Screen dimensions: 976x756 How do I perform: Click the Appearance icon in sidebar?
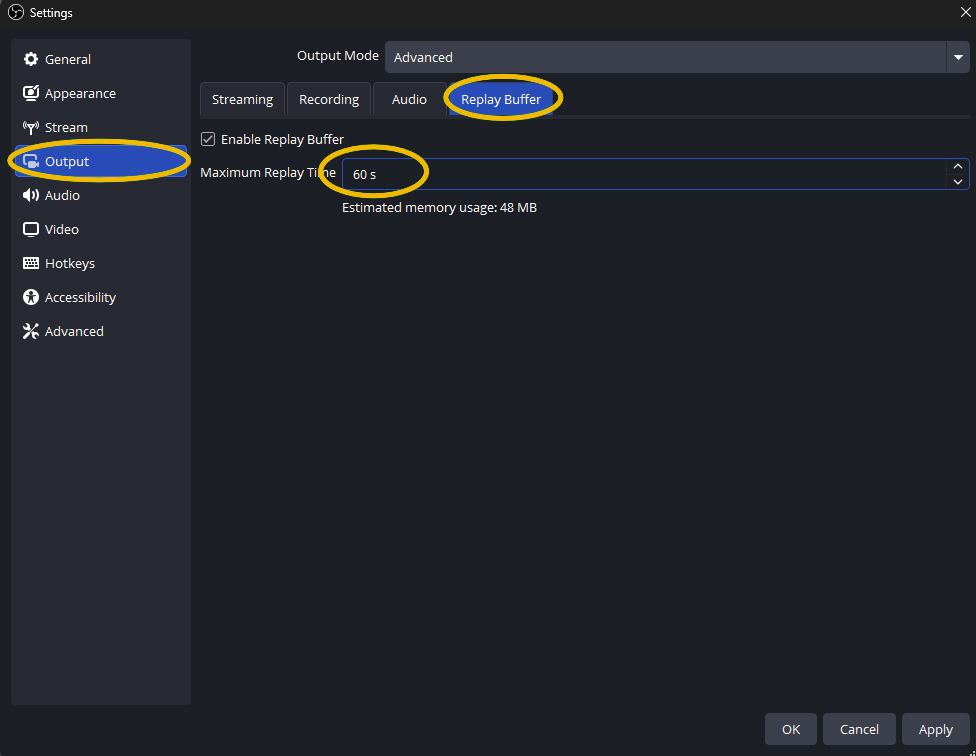pos(30,93)
